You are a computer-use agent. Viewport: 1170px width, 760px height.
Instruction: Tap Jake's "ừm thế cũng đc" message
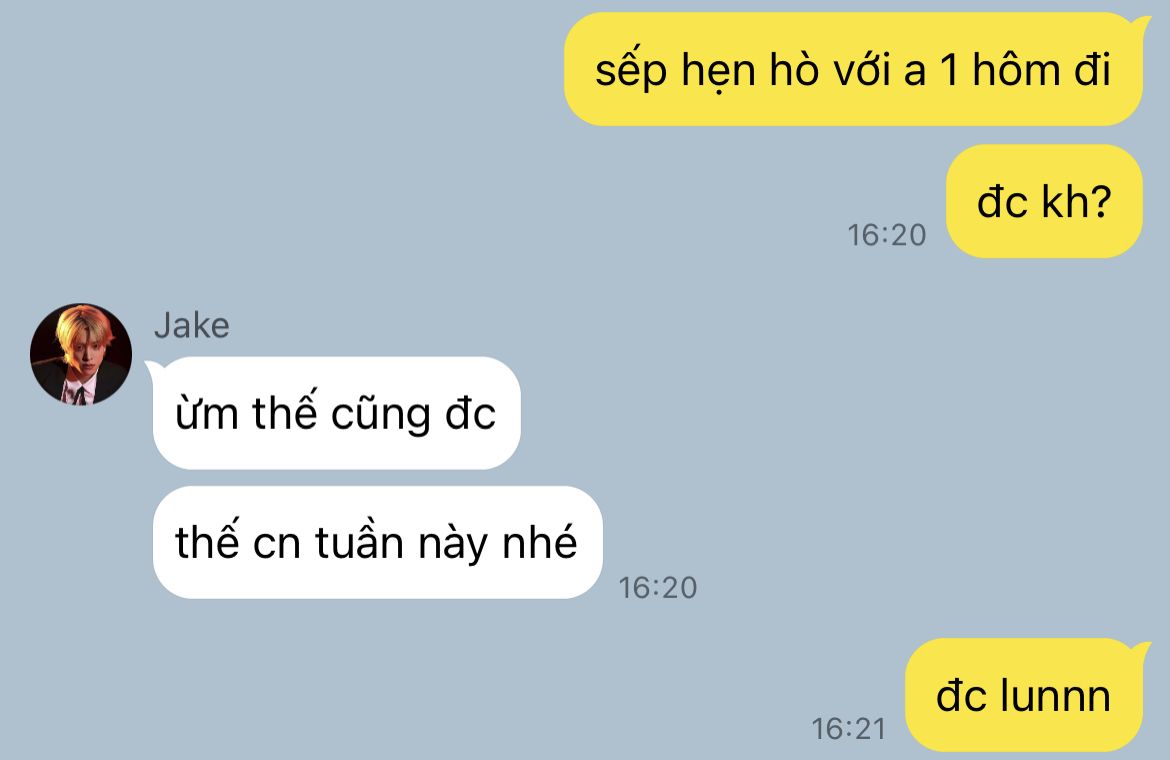click(x=336, y=413)
